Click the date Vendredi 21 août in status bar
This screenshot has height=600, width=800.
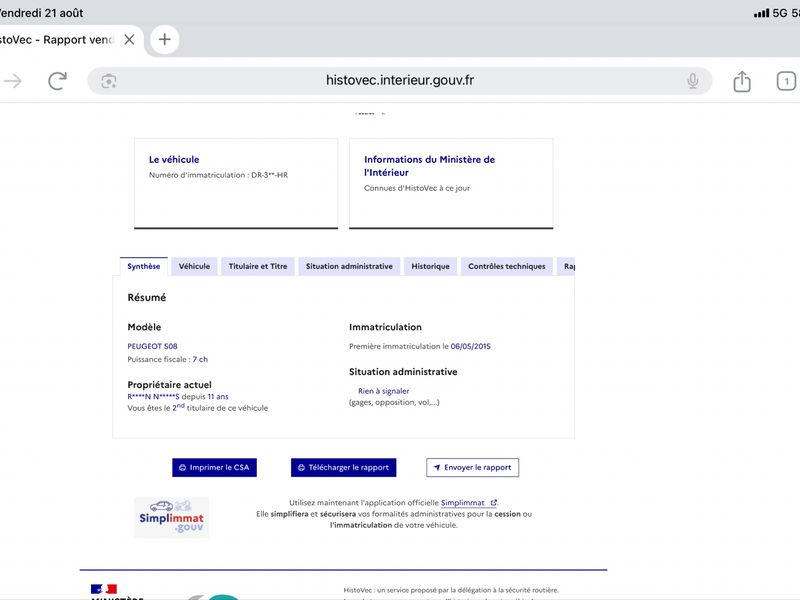pos(41,13)
